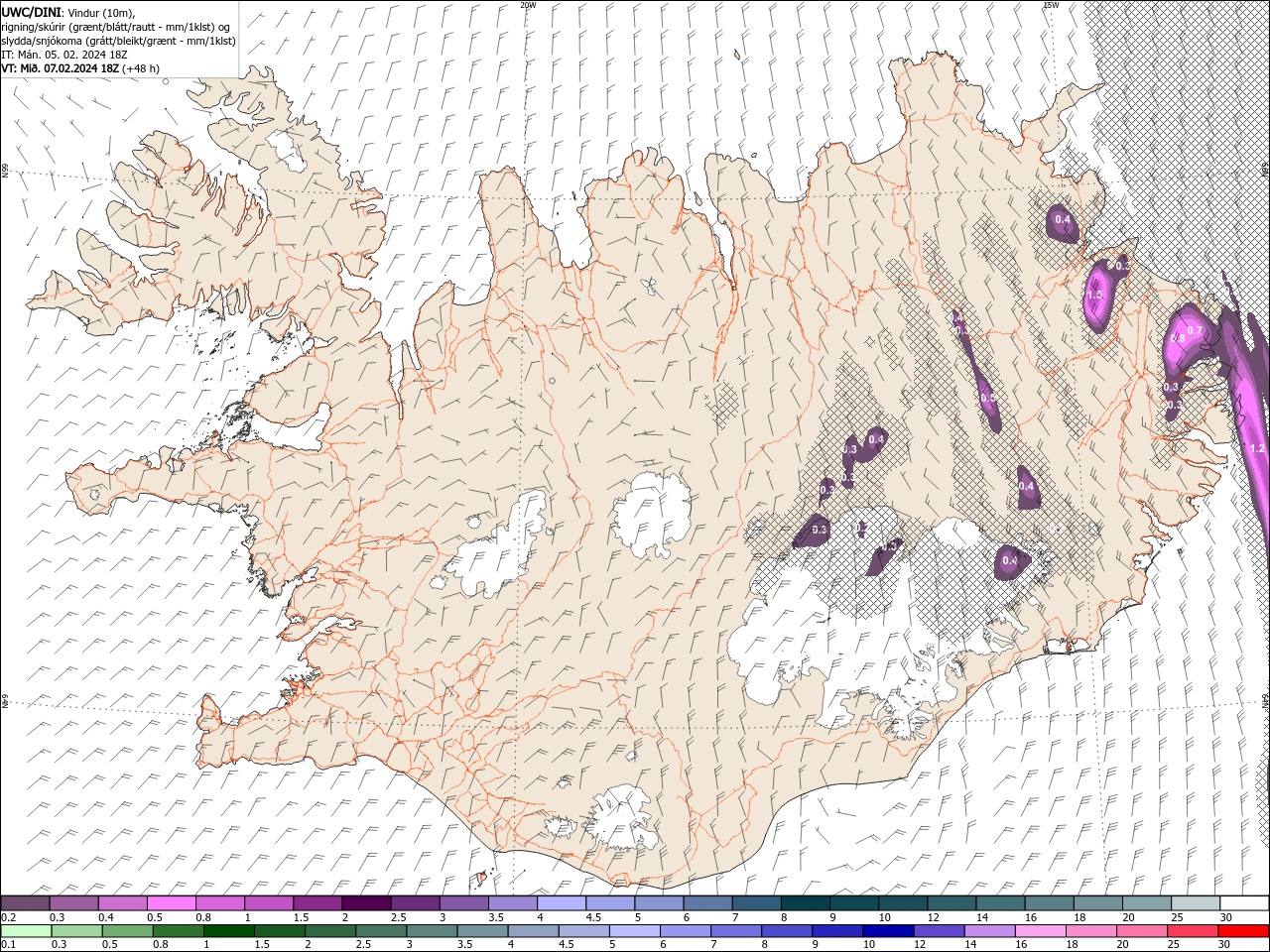
Task: Pick top-row light lavender swatch between 4 and 4.5
Action: tap(561, 903)
